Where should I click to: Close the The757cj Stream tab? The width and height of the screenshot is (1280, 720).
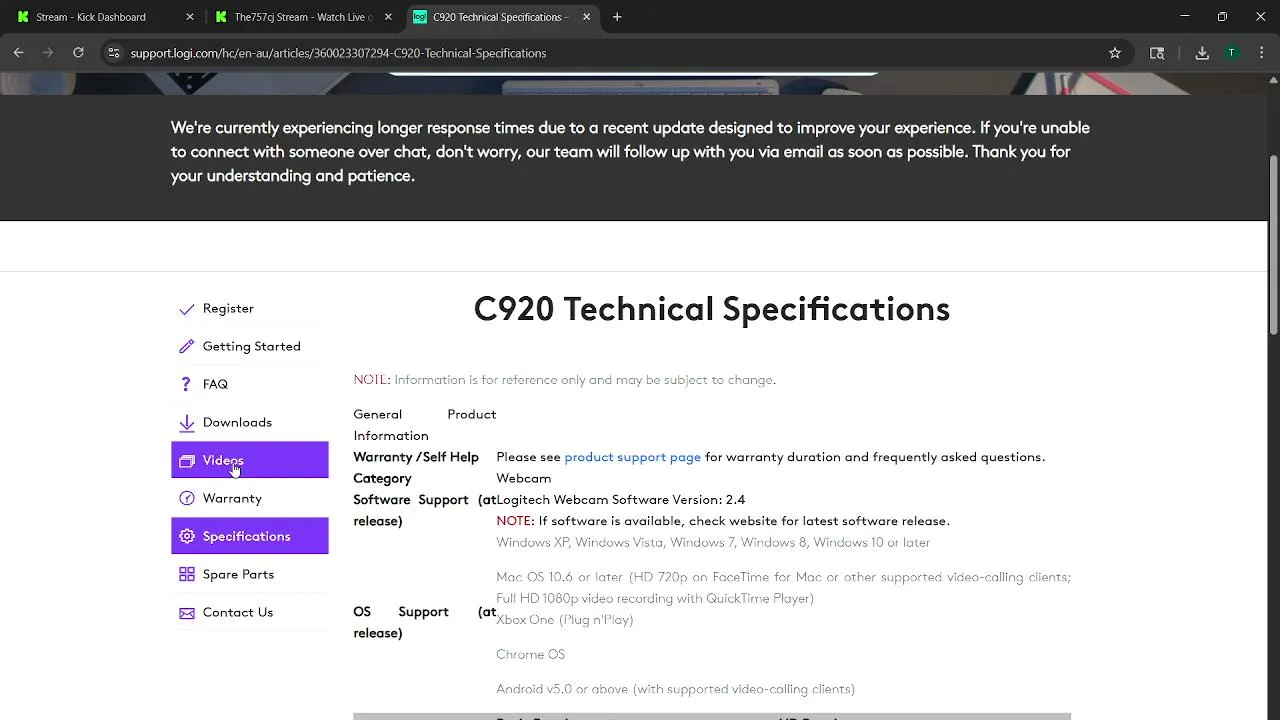[388, 17]
